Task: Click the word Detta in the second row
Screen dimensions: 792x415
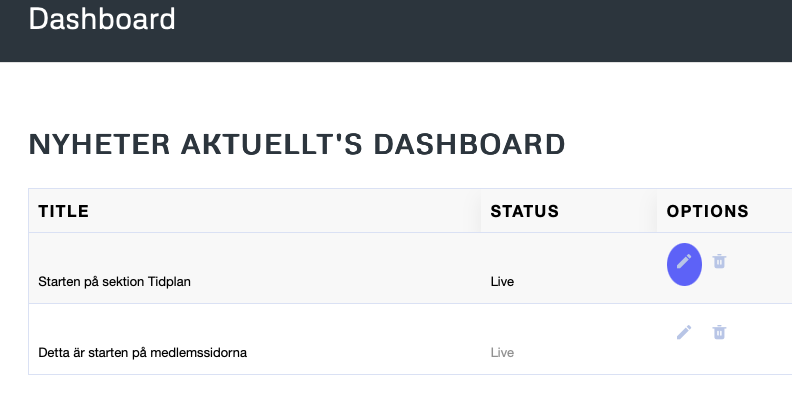Action: click(x=53, y=353)
